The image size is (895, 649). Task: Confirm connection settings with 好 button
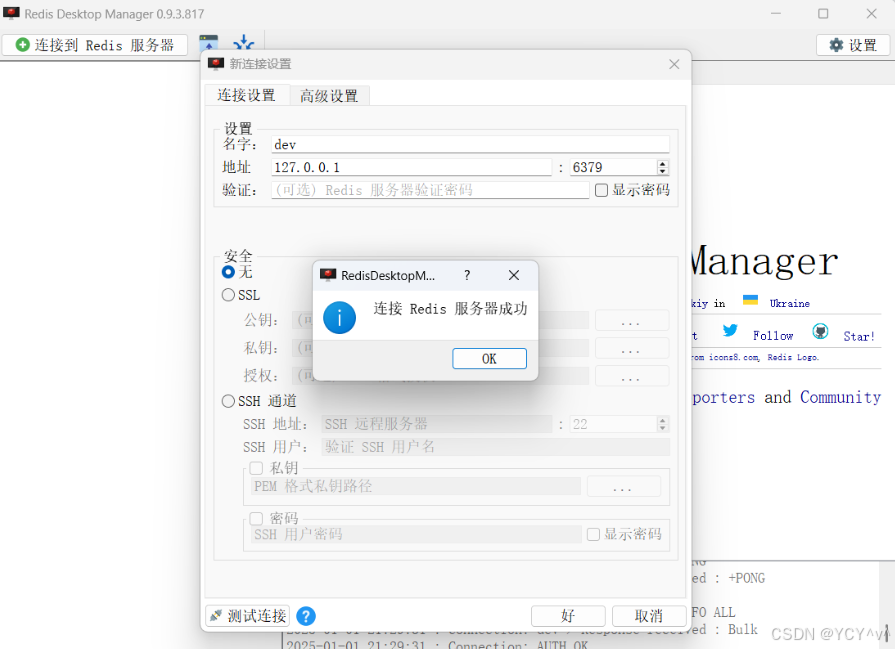point(568,616)
